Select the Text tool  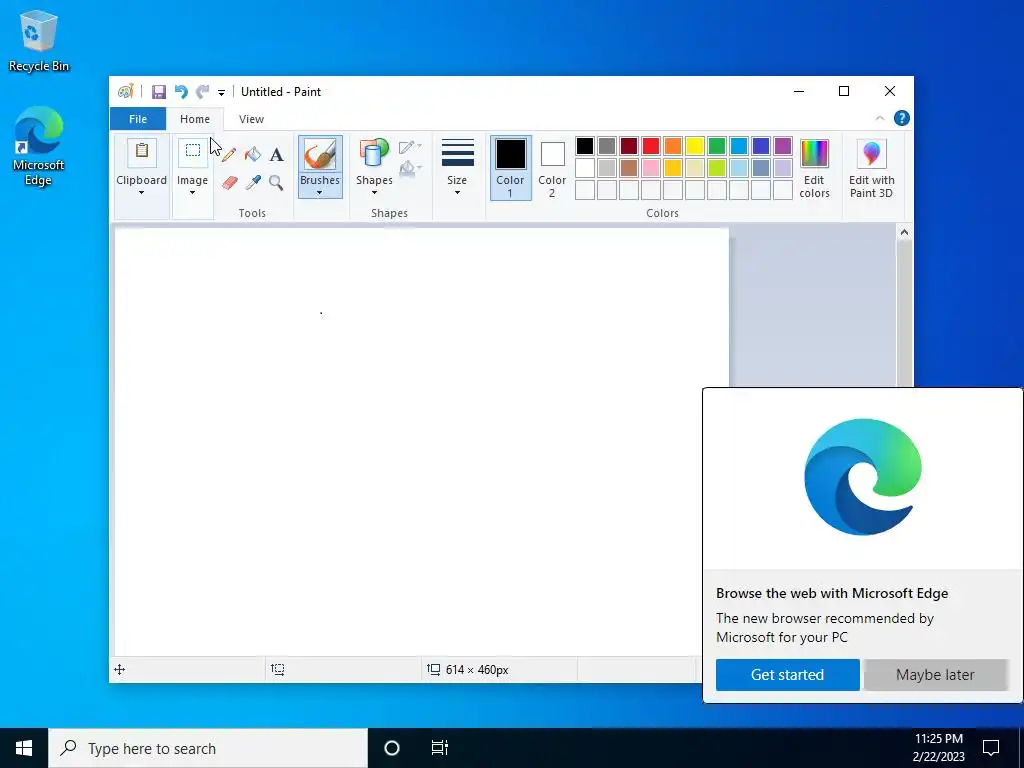(276, 155)
